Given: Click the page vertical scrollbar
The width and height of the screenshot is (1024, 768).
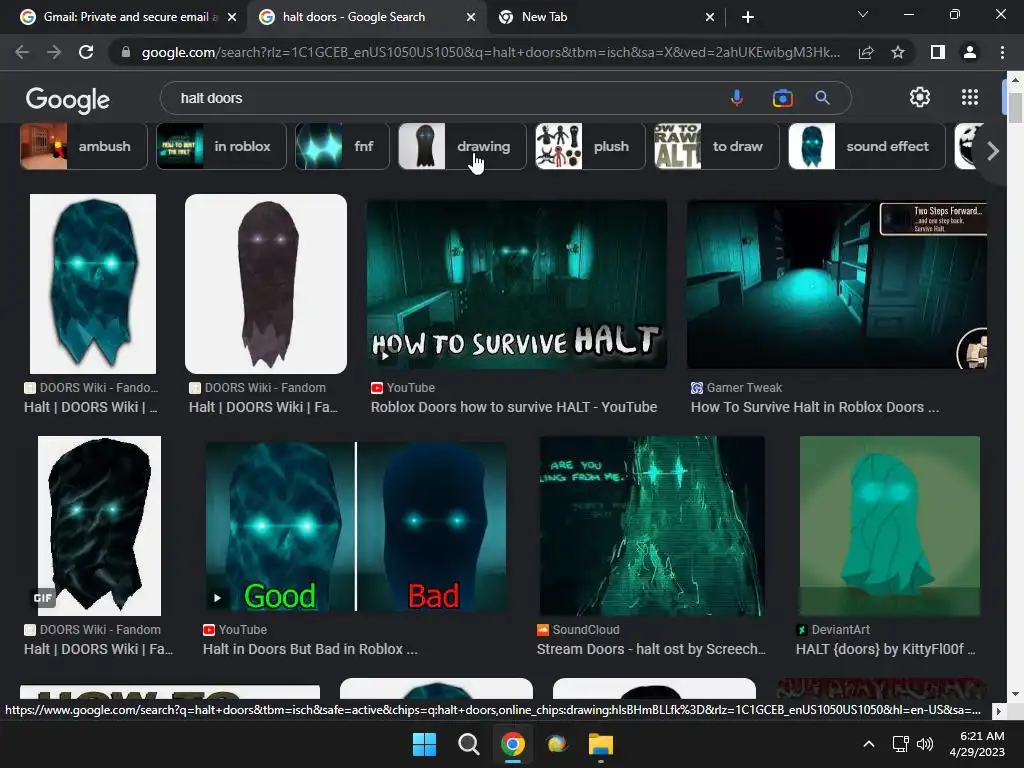Looking at the screenshot, I should coord(1014,108).
